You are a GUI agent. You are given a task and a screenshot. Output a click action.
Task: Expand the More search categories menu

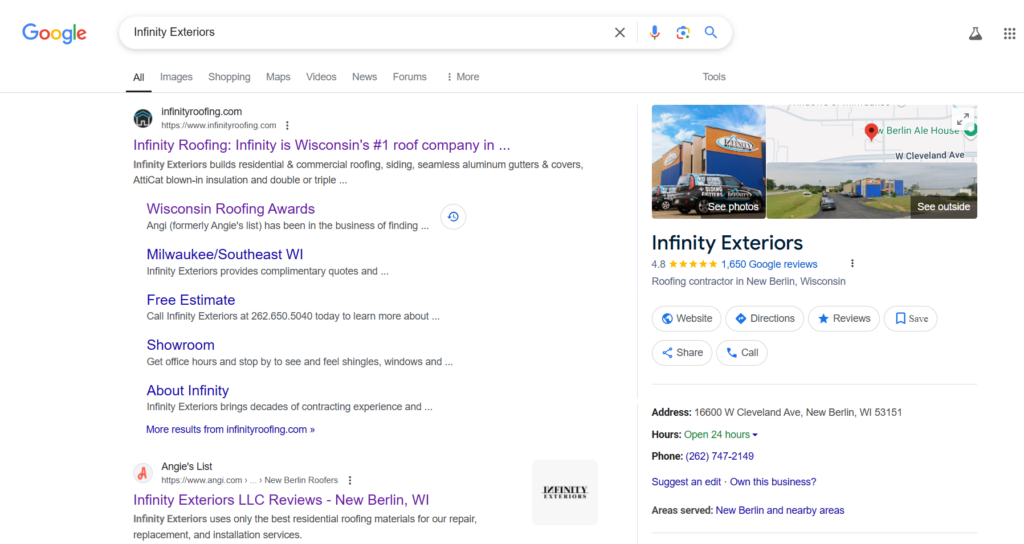coord(463,77)
